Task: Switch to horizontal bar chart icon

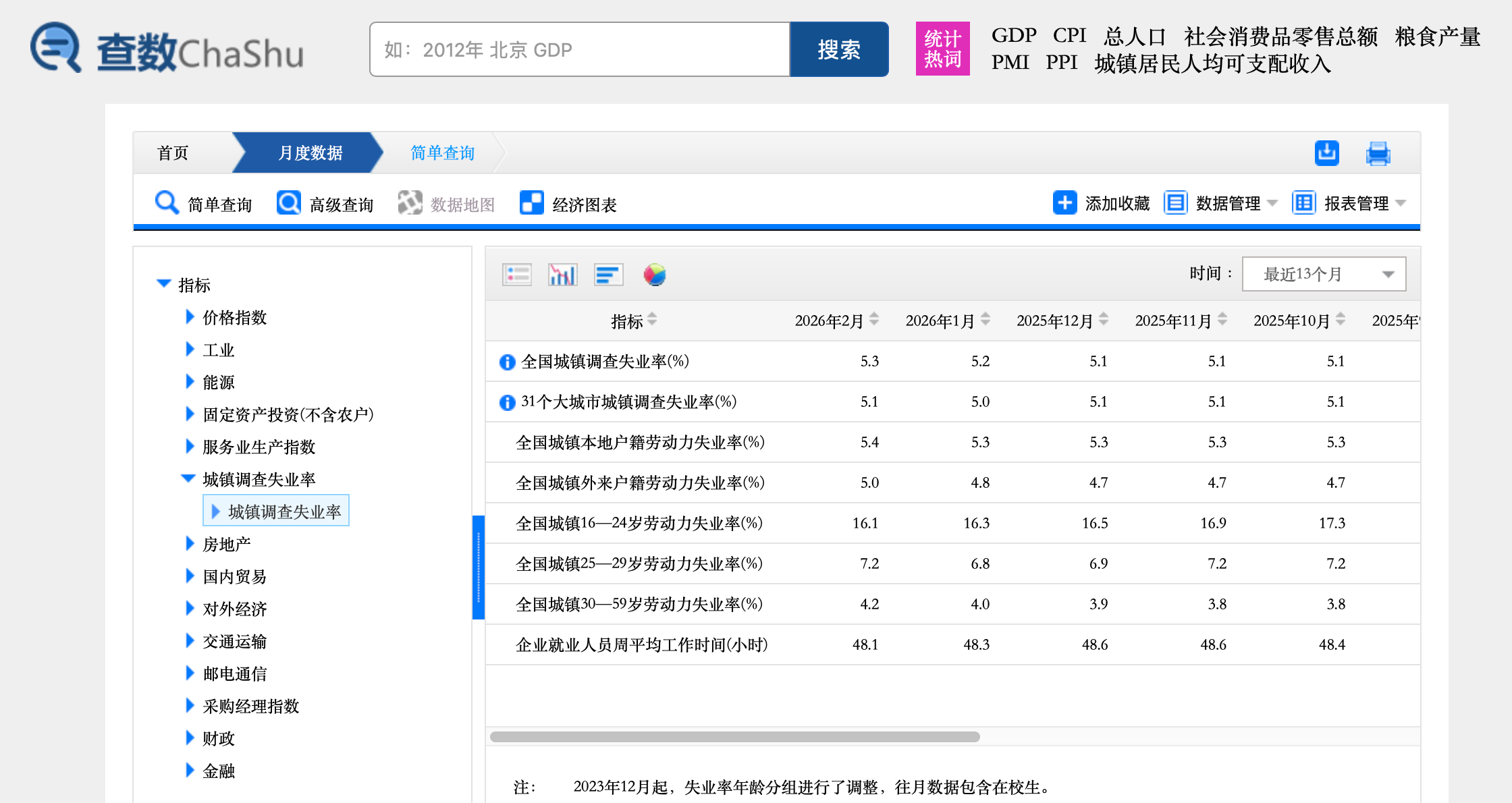Action: coord(608,275)
